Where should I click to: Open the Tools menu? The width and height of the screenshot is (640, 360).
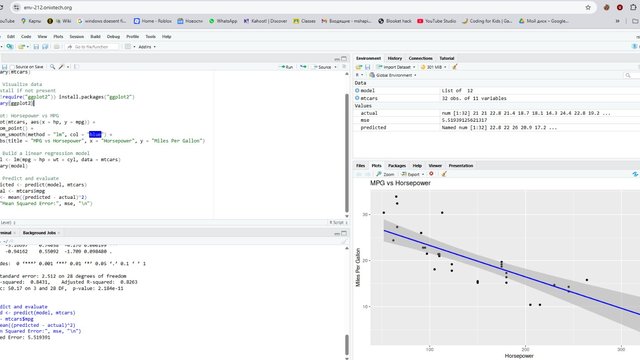click(151, 36)
